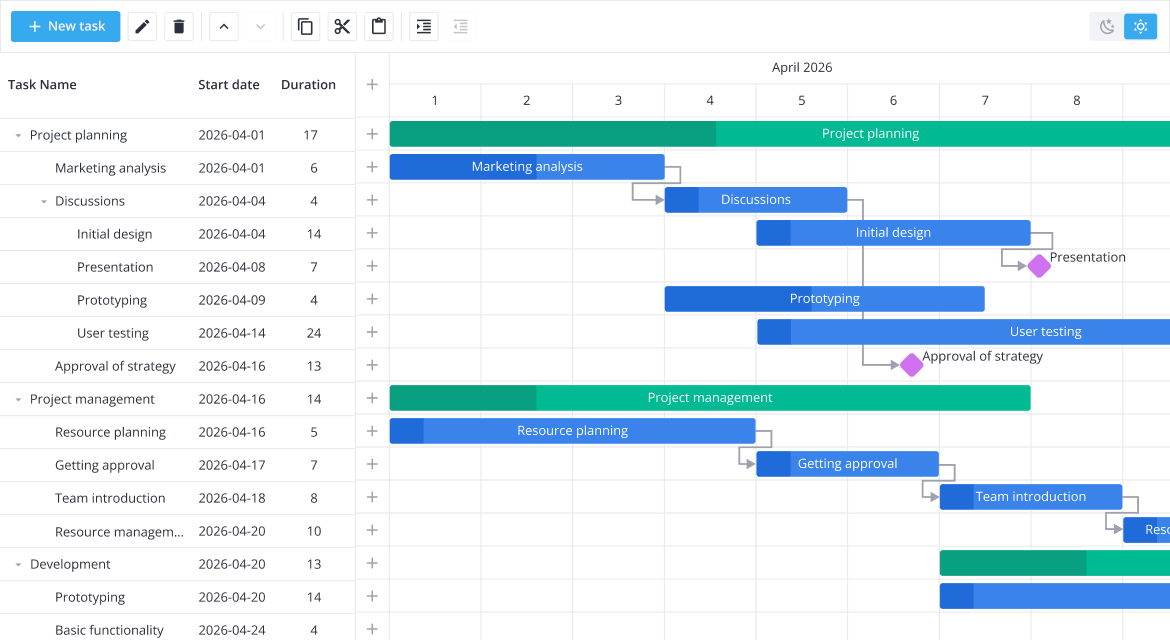Screen dimensions: 1170x640
Task: Click the Delete task trash icon
Action: (x=179, y=26)
